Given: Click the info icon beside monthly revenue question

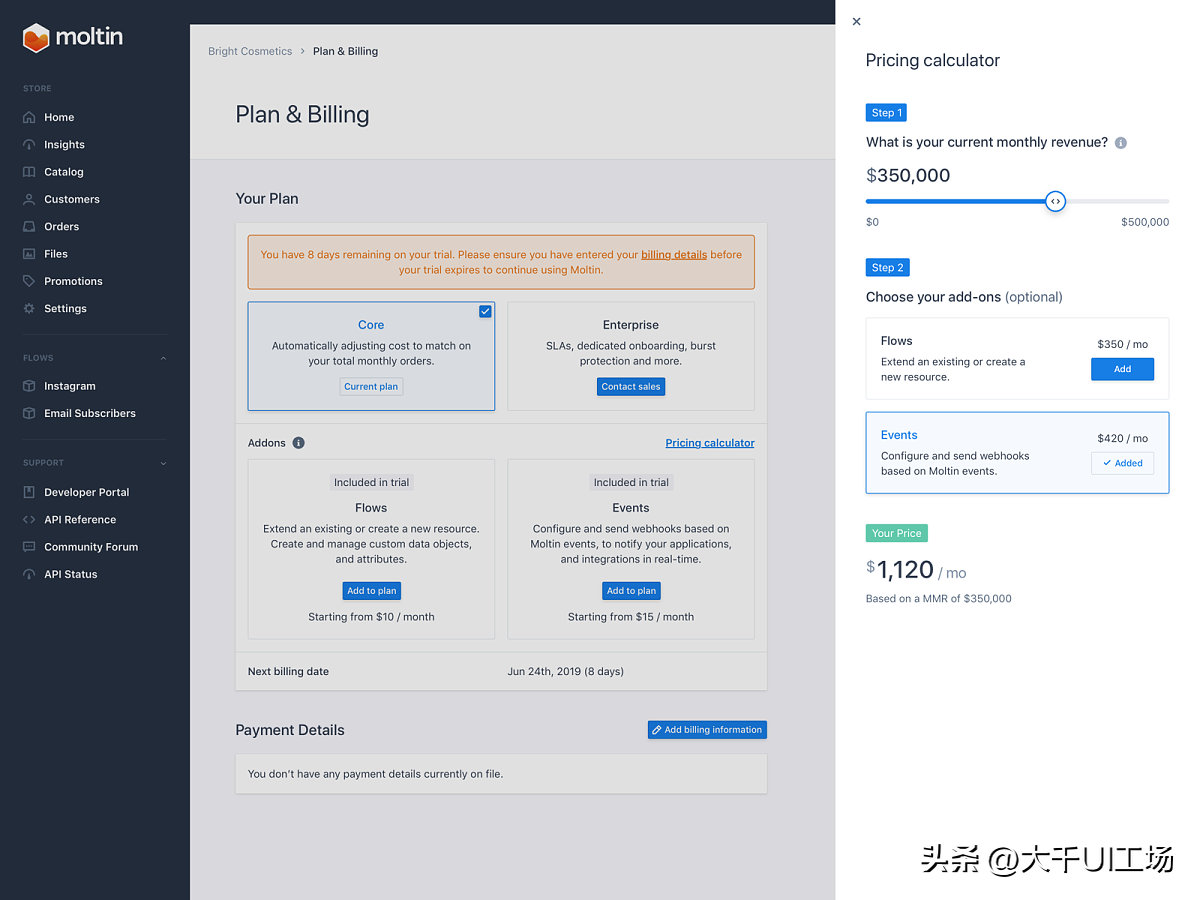Looking at the screenshot, I should pyautogui.click(x=1121, y=143).
